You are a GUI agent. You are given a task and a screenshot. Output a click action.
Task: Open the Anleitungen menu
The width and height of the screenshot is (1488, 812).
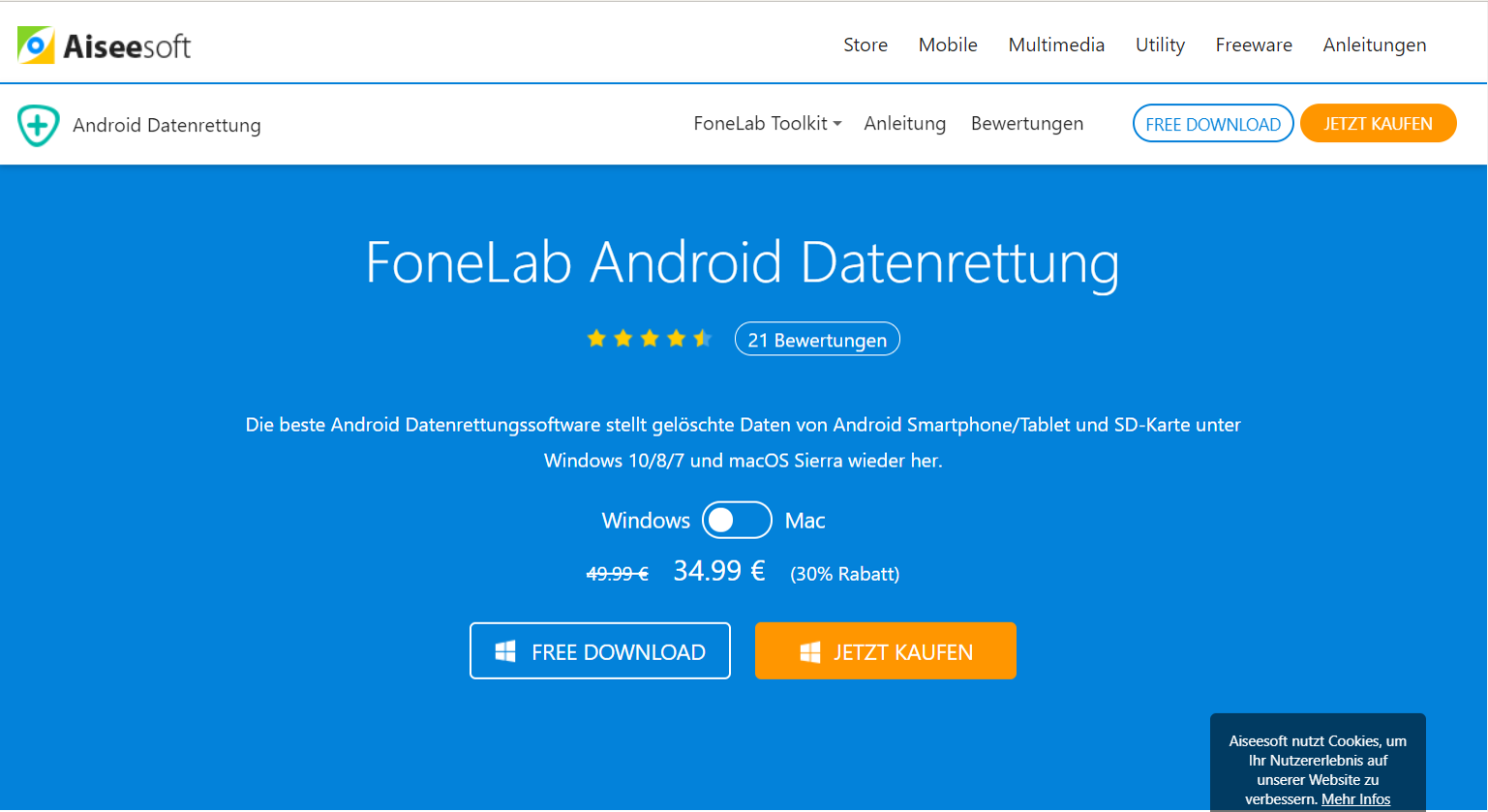point(1375,45)
